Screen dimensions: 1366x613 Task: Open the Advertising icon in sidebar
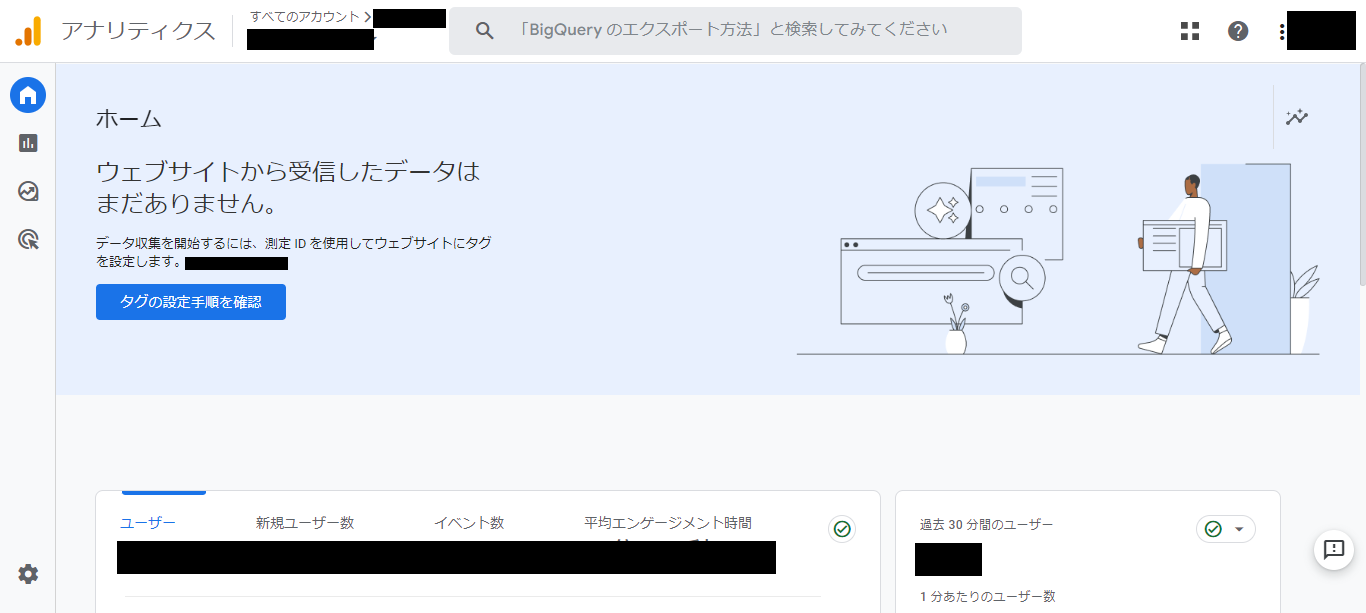[28, 239]
